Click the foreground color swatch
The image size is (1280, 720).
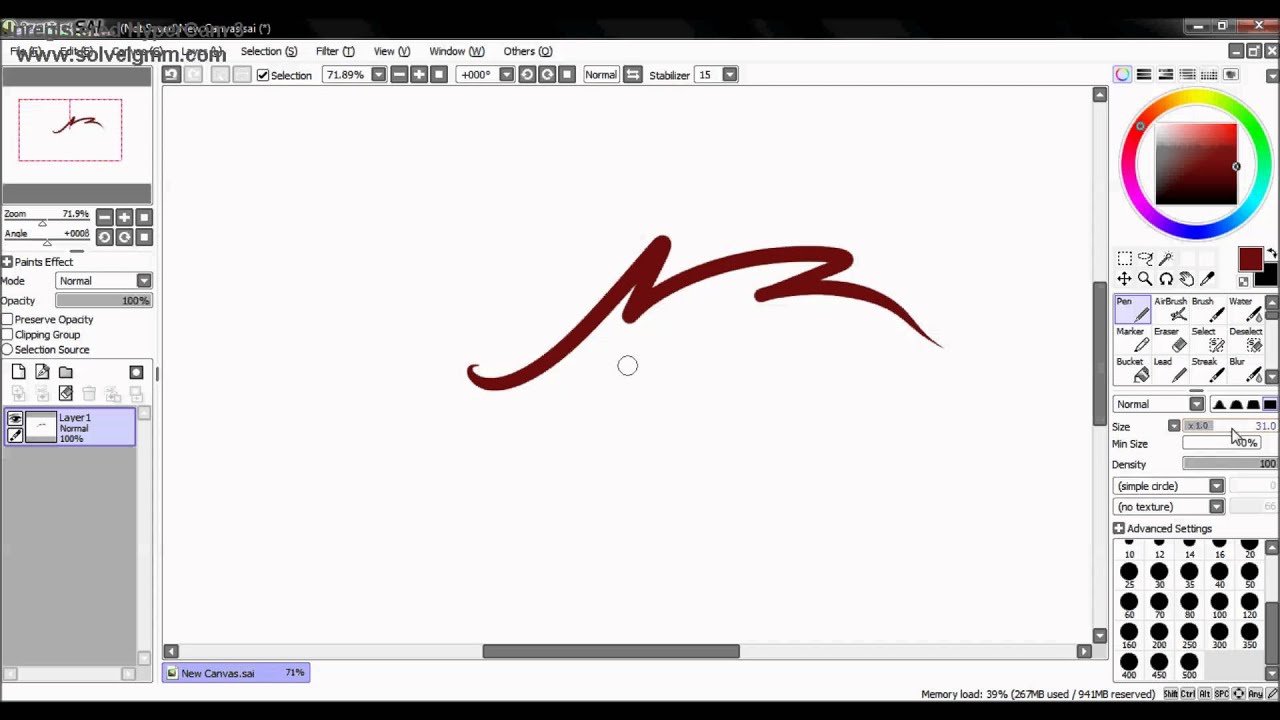coord(1249,259)
